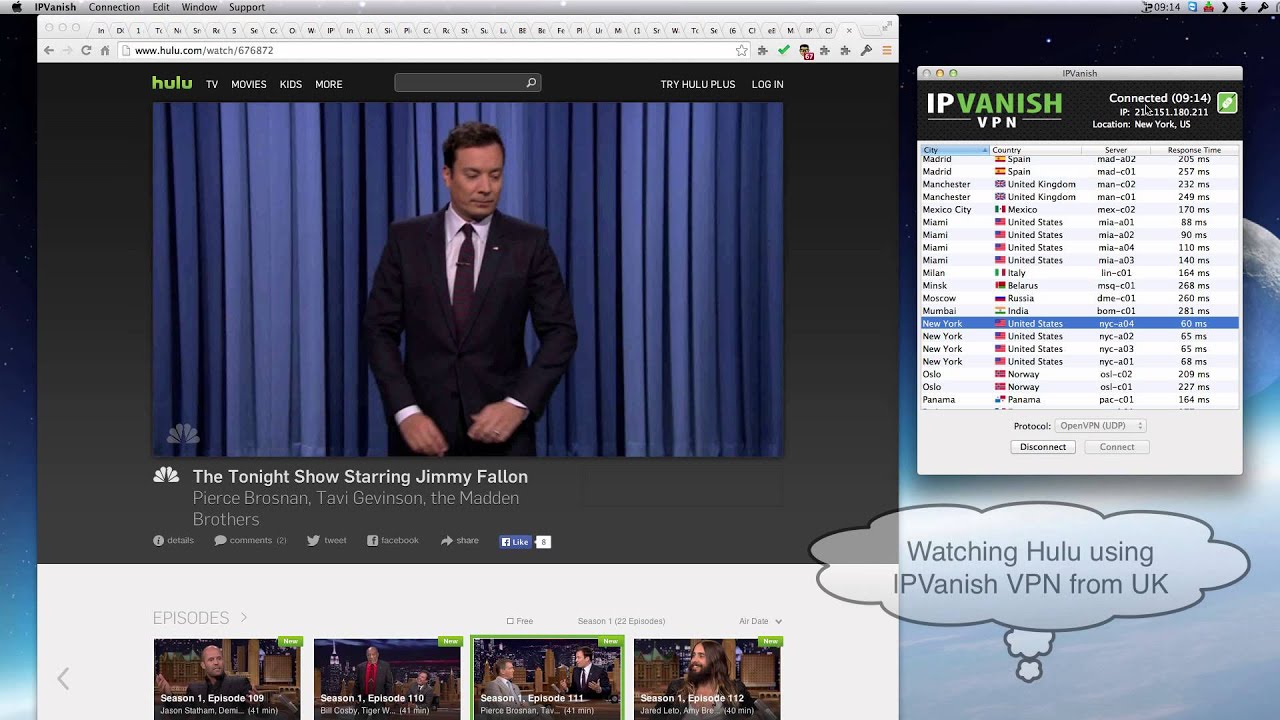Screen dimensions: 1280x720
Task: Enter full screen with browser expand arrows
Action: [888, 25]
